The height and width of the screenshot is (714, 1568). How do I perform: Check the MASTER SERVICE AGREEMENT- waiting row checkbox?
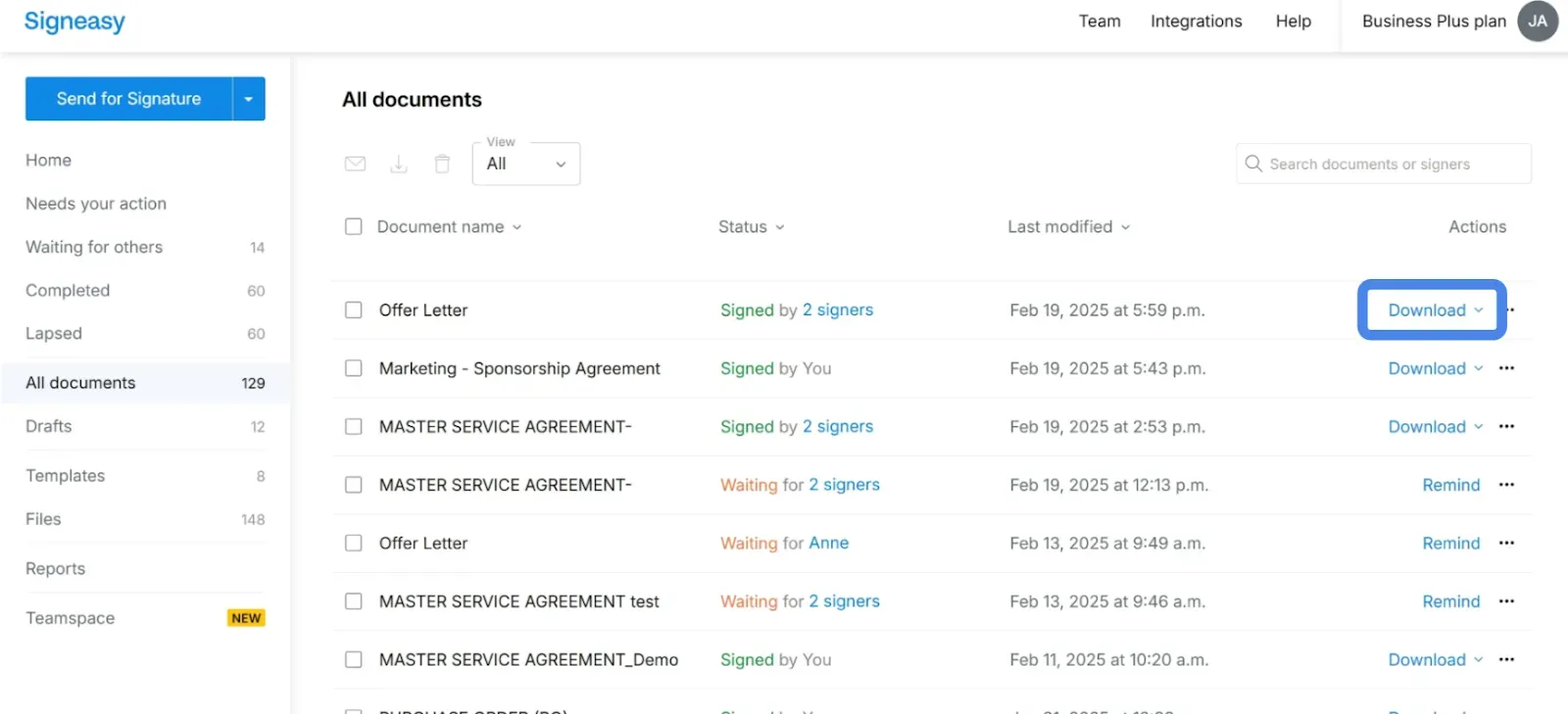tap(354, 485)
